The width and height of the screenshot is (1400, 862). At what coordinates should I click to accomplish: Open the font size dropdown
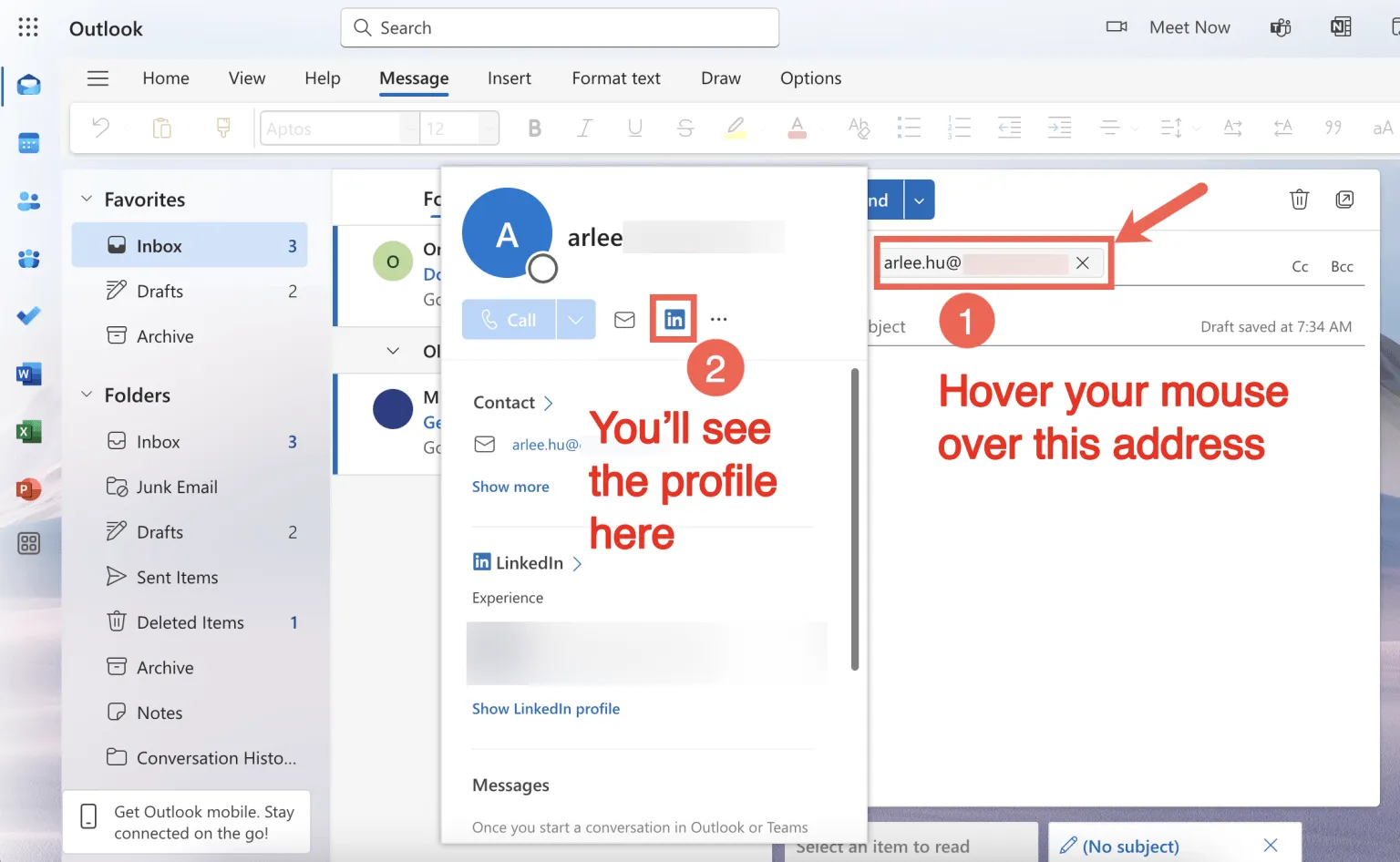point(489,128)
